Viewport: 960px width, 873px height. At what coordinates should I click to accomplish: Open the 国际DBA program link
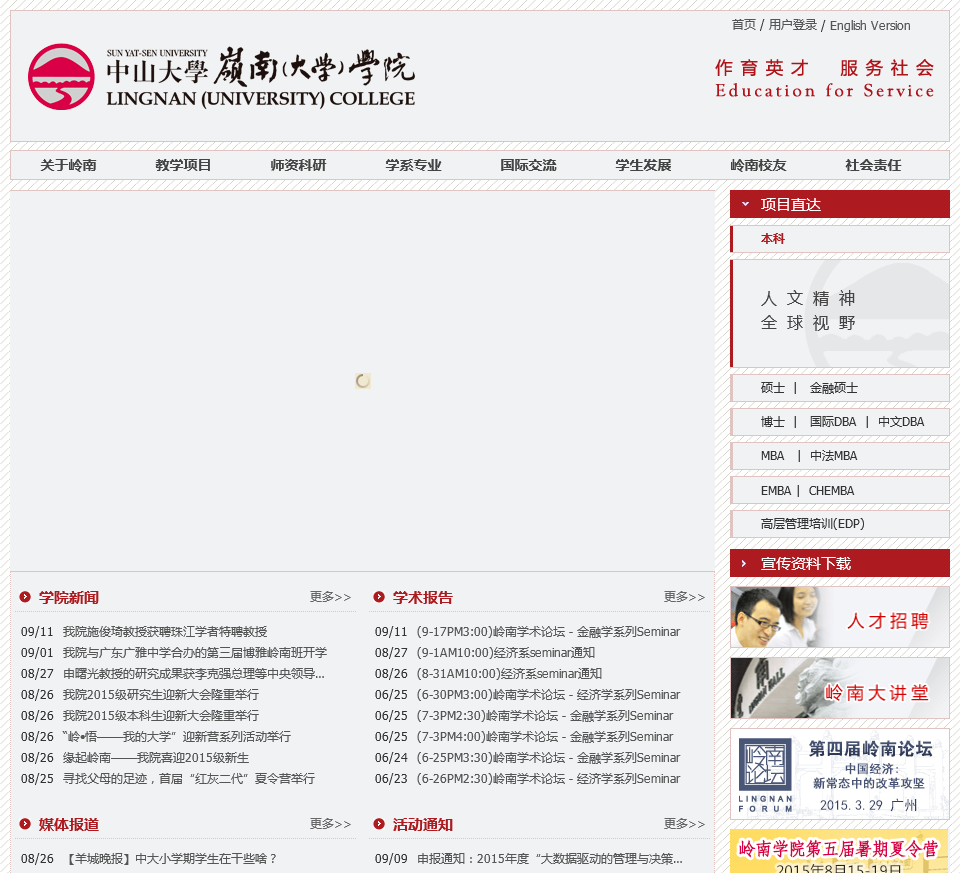(833, 422)
